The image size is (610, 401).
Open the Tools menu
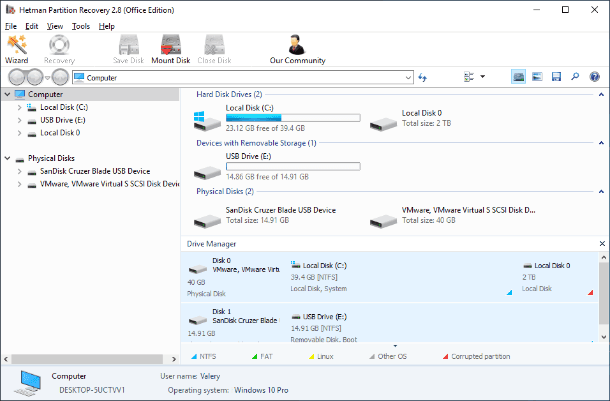81,26
